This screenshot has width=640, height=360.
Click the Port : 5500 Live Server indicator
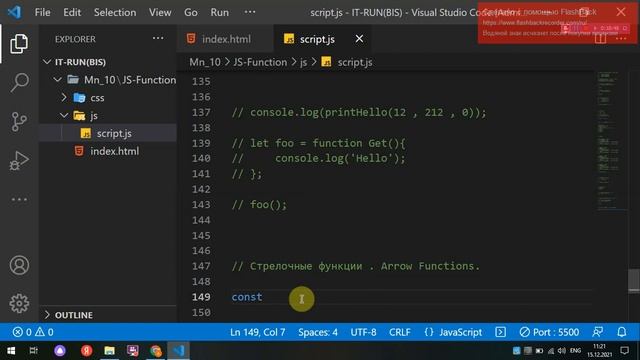click(x=549, y=332)
